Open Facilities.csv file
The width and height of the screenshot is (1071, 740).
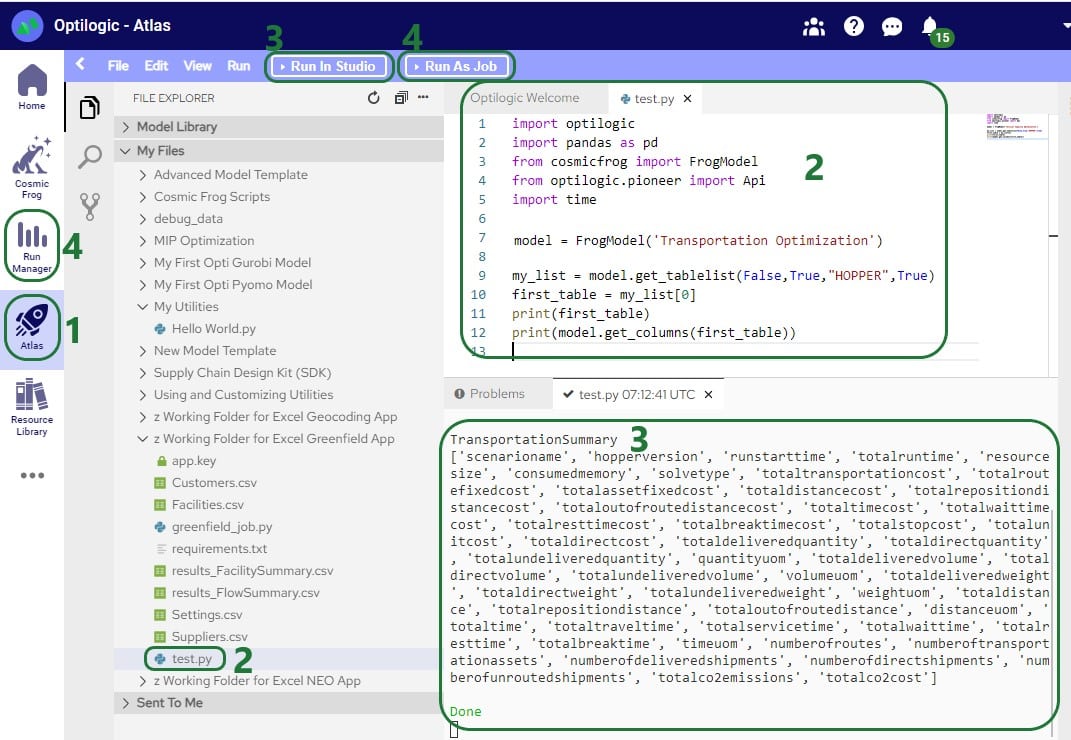coord(208,504)
